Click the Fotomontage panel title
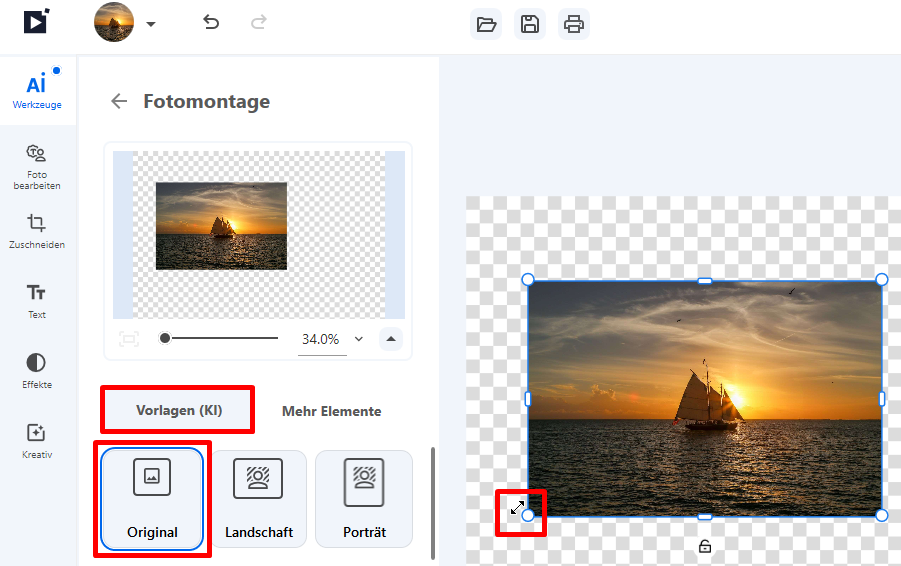The width and height of the screenshot is (901, 566). [x=207, y=101]
